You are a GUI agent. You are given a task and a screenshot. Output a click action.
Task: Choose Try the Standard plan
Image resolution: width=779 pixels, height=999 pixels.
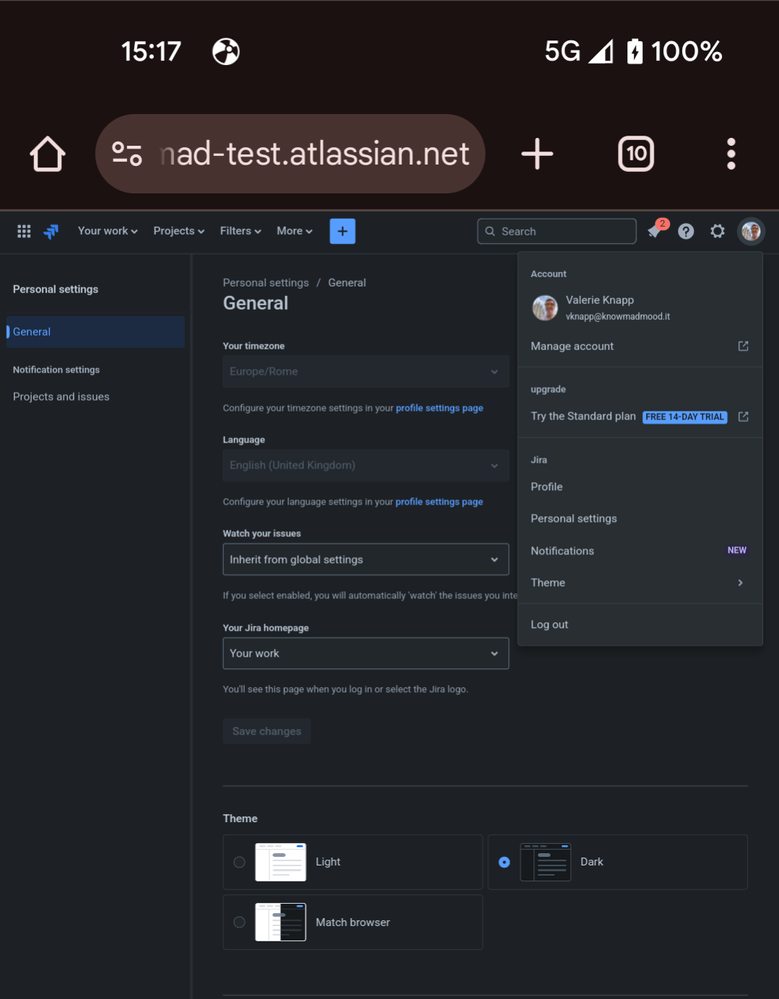click(640, 416)
